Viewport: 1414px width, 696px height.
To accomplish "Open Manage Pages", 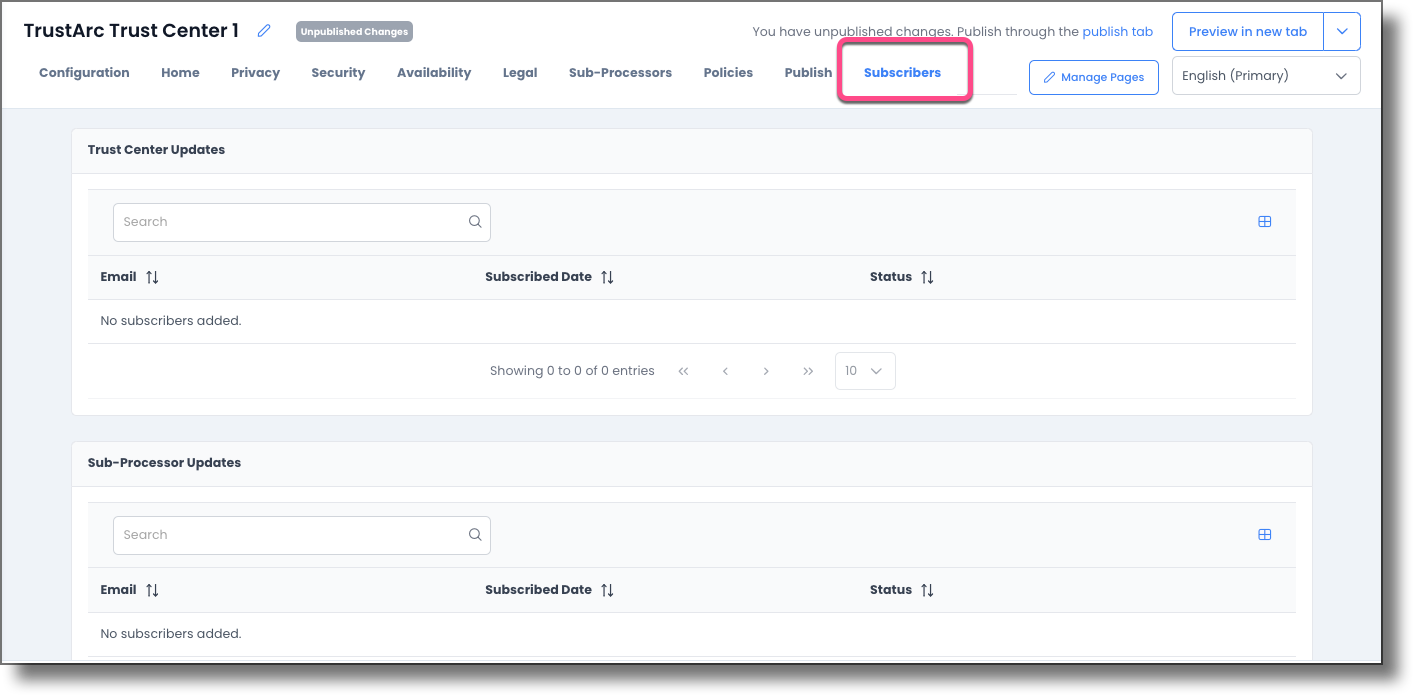I will 1093,77.
